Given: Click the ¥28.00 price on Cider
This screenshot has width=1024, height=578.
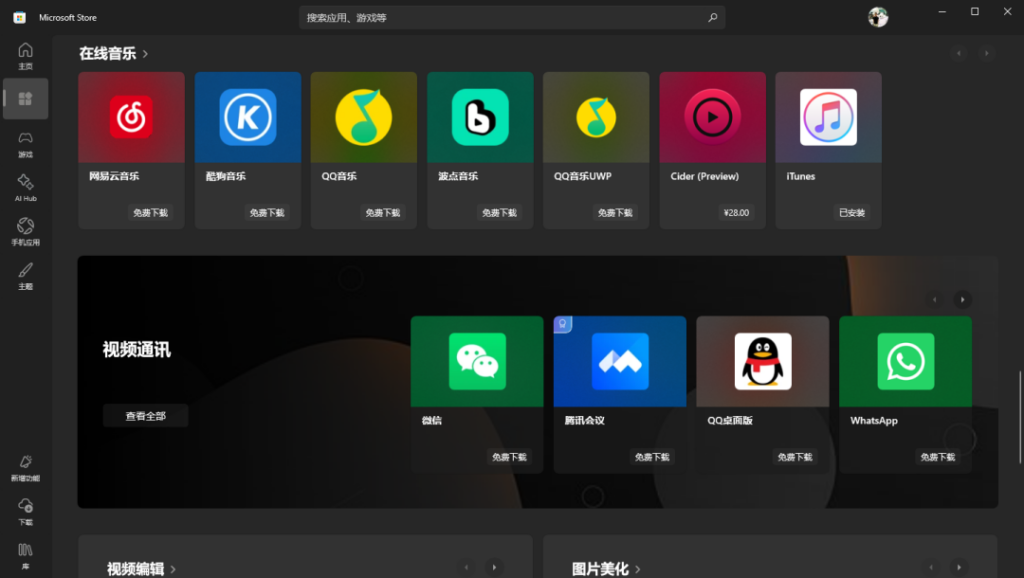Looking at the screenshot, I should click(x=736, y=213).
